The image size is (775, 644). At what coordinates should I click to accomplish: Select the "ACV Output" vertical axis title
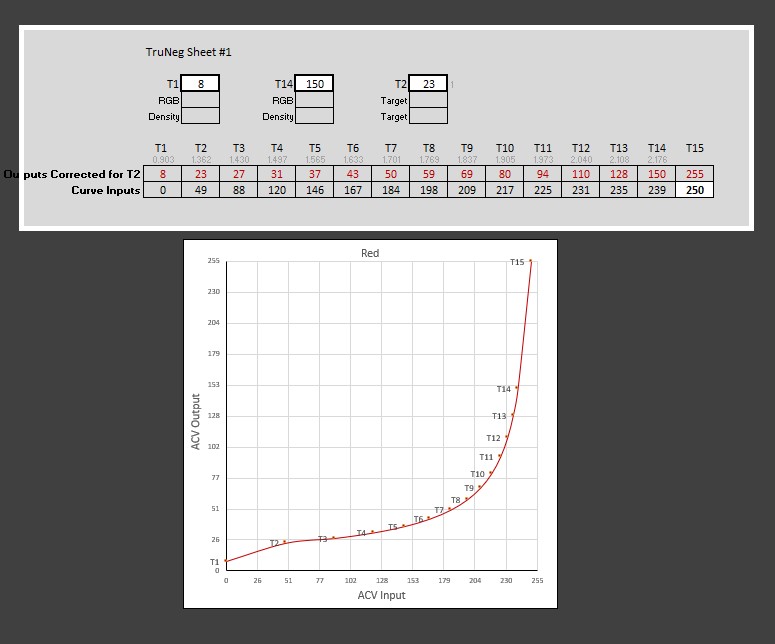196,421
